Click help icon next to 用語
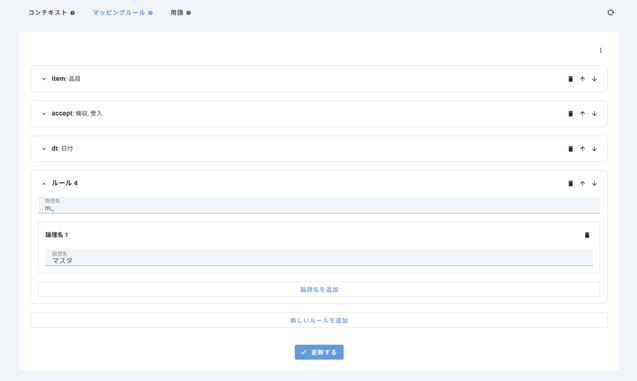Screen dimensions: 637x381 (188, 13)
